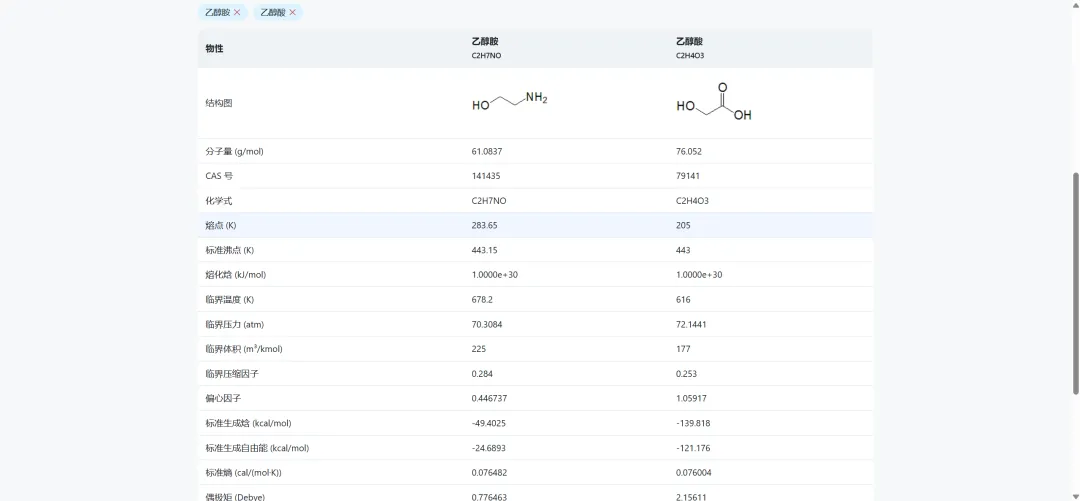The image size is (1080, 501).
Task: Select the CAS number 79141
Action: 687,176
